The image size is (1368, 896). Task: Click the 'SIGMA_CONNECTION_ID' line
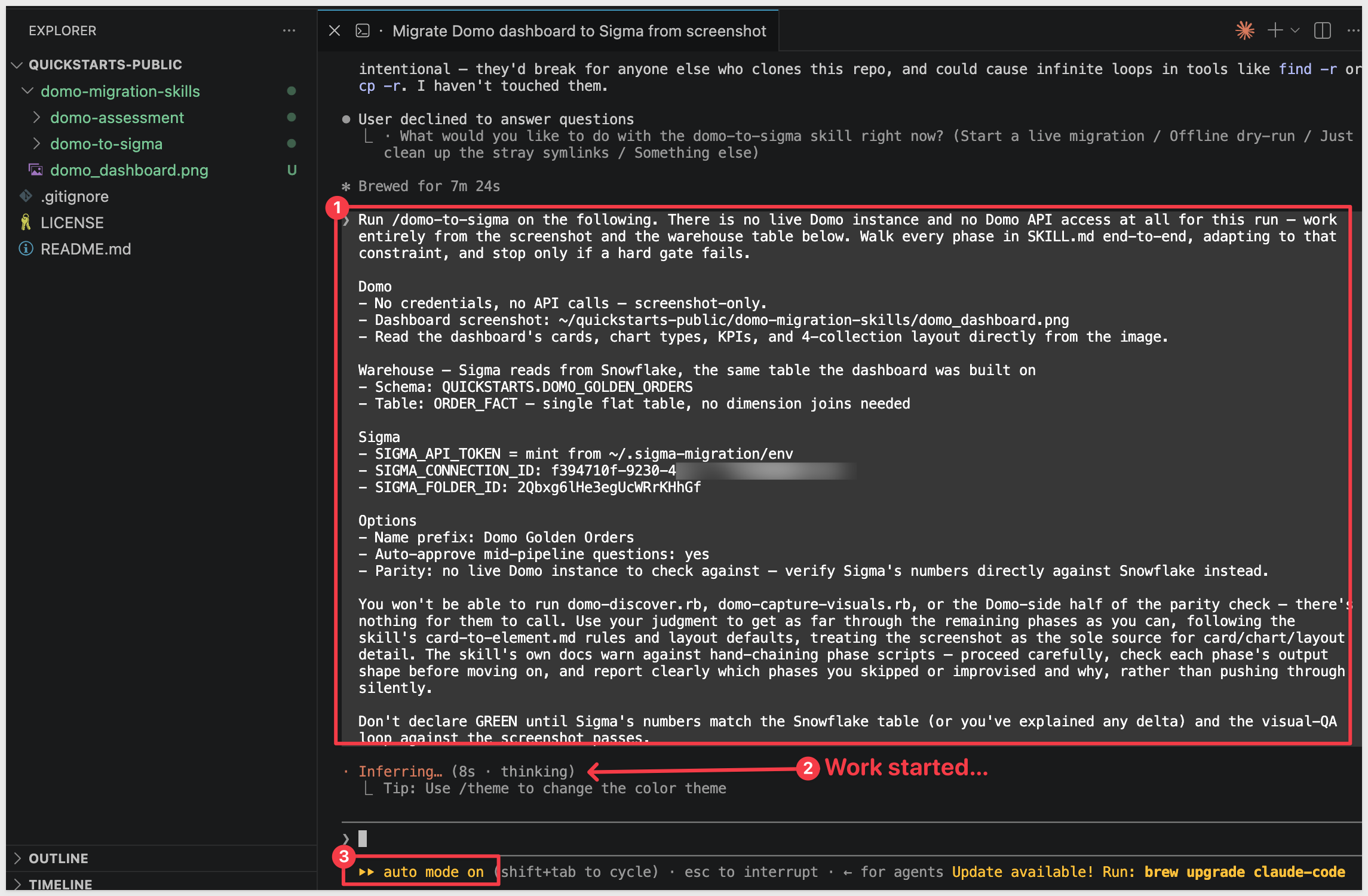pos(606,471)
